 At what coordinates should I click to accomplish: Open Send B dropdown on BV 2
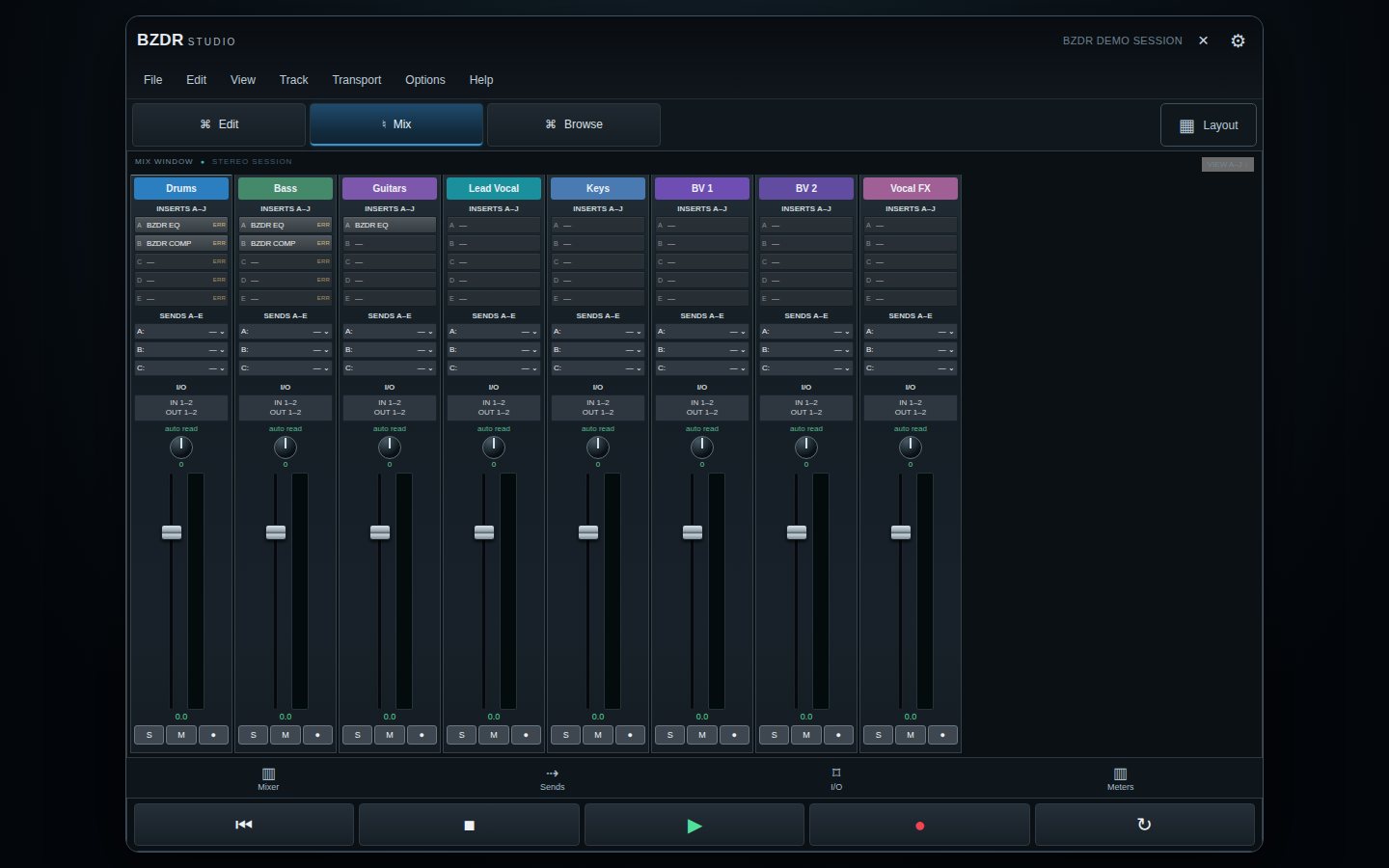(806, 350)
